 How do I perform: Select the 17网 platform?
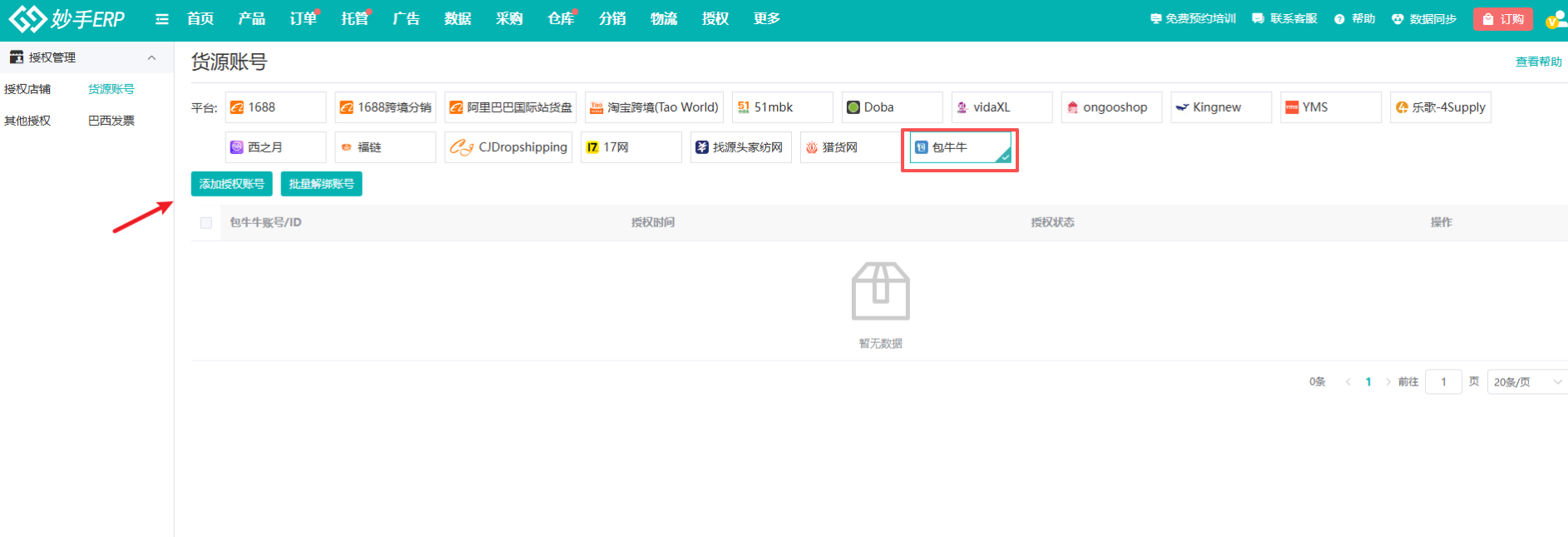click(631, 147)
